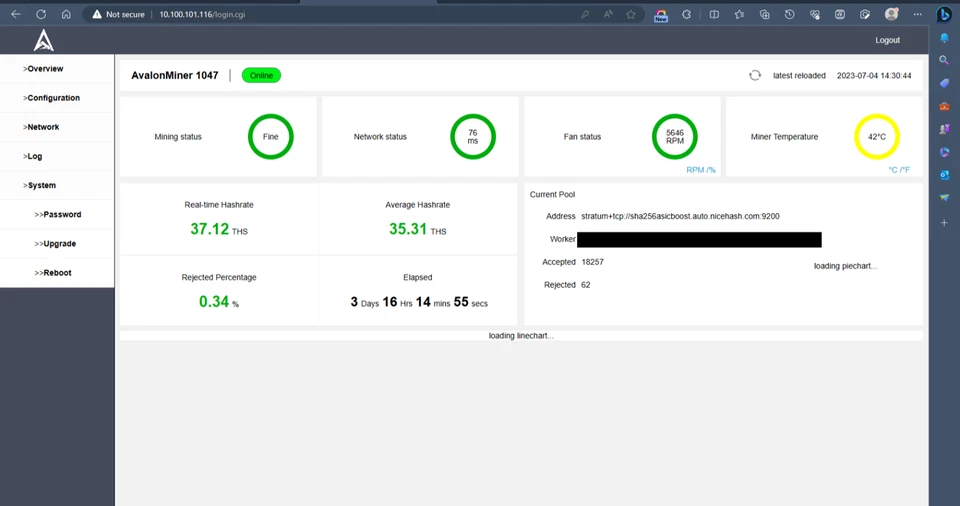Open browsing History clock icon
960x506 pixels.
point(789,14)
